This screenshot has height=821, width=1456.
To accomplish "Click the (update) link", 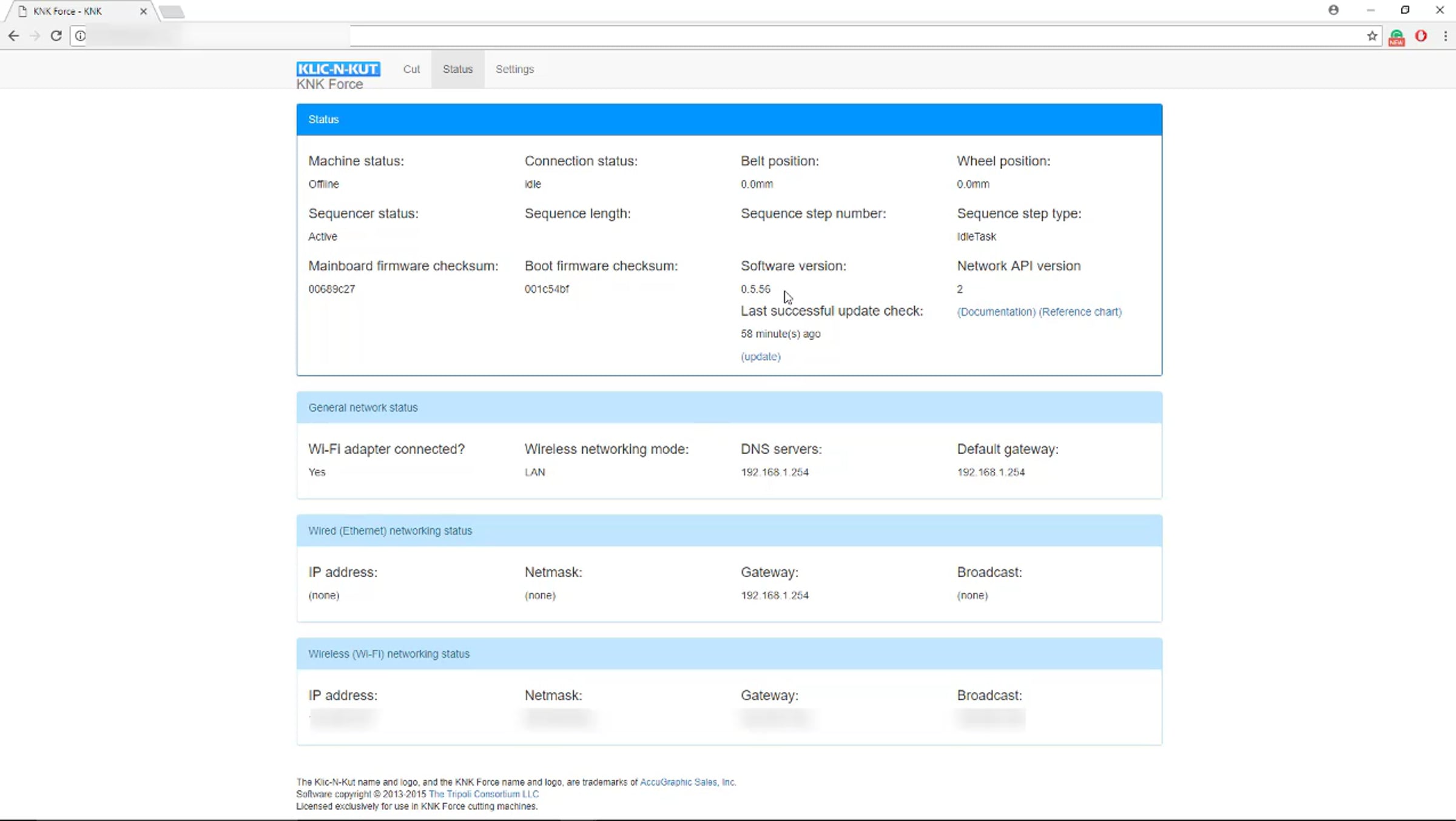I will click(760, 357).
